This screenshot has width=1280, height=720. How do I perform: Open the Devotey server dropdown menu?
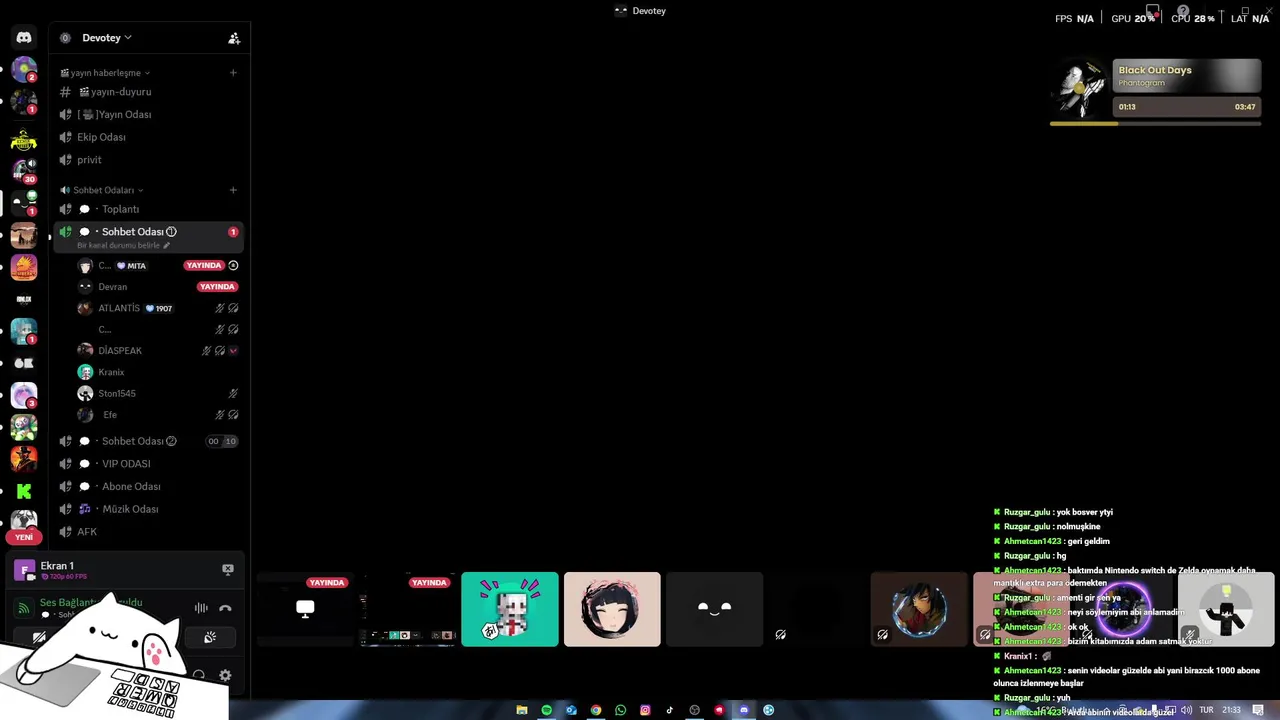107,38
